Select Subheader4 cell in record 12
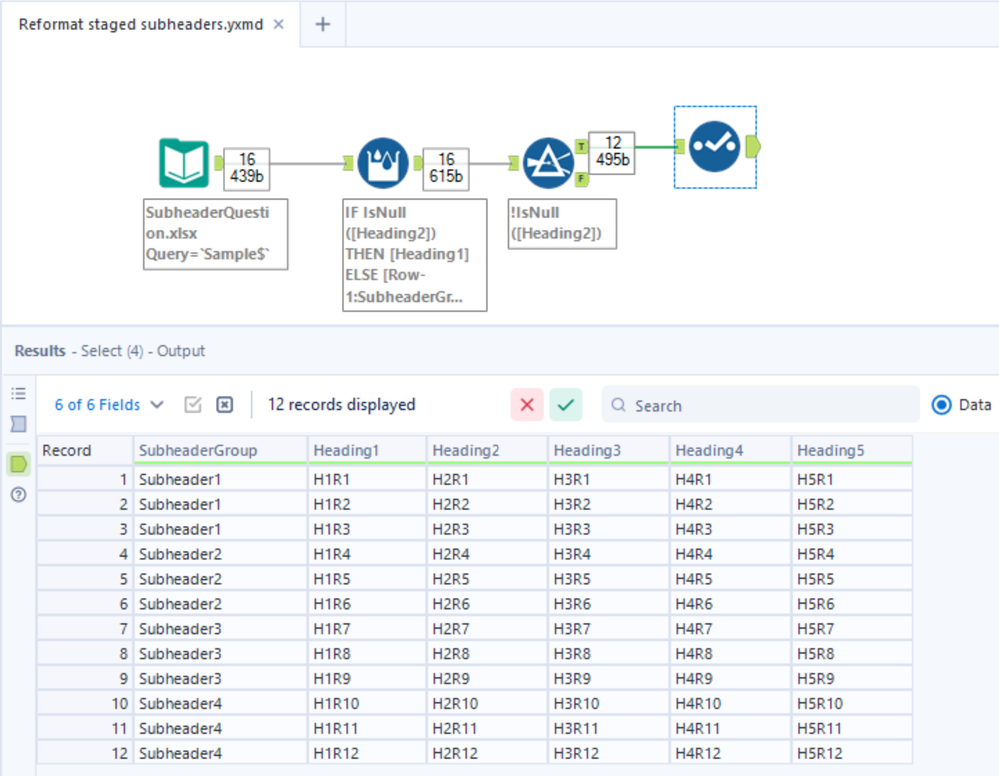 (x=220, y=752)
